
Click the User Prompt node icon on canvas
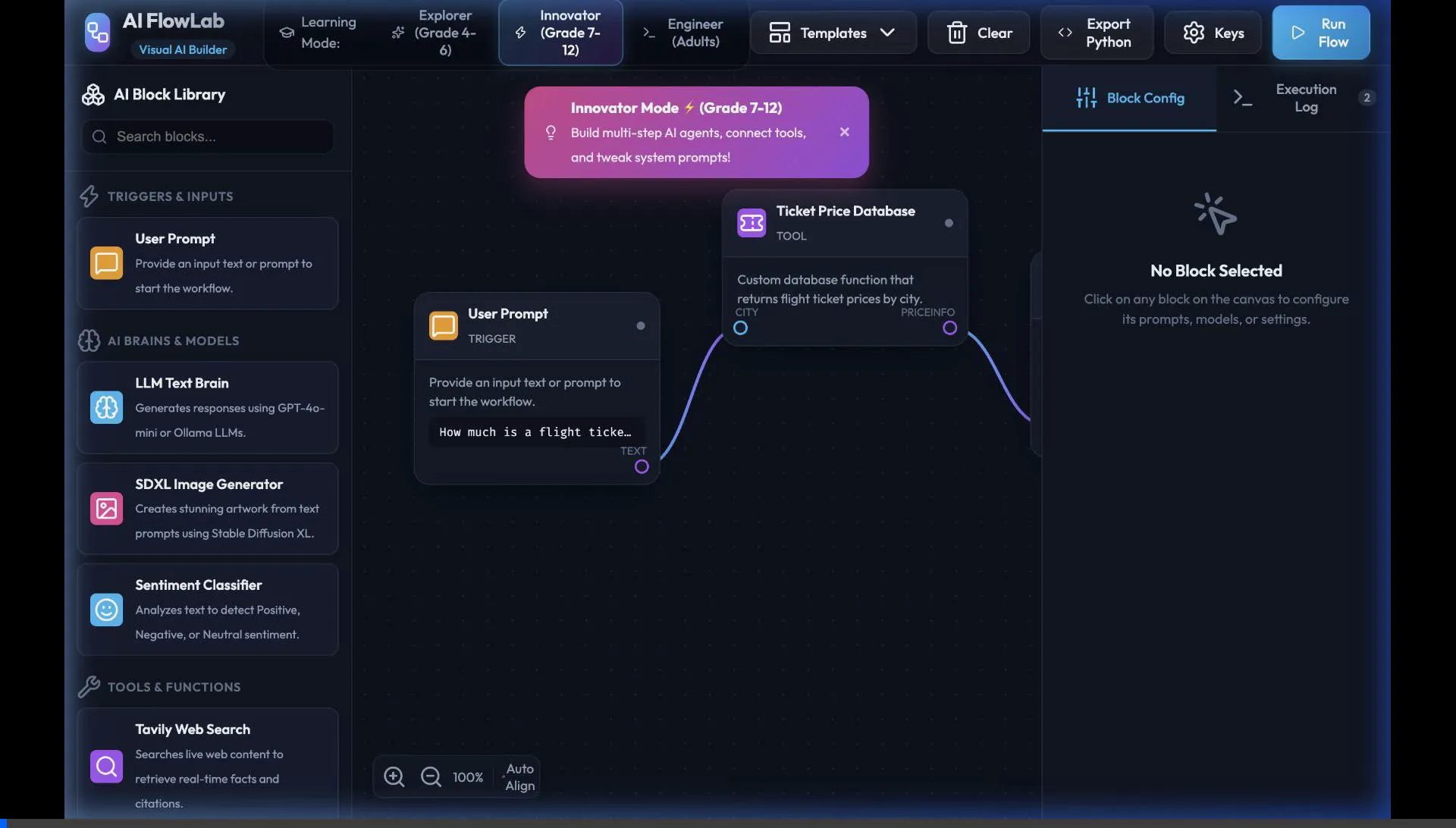(444, 326)
